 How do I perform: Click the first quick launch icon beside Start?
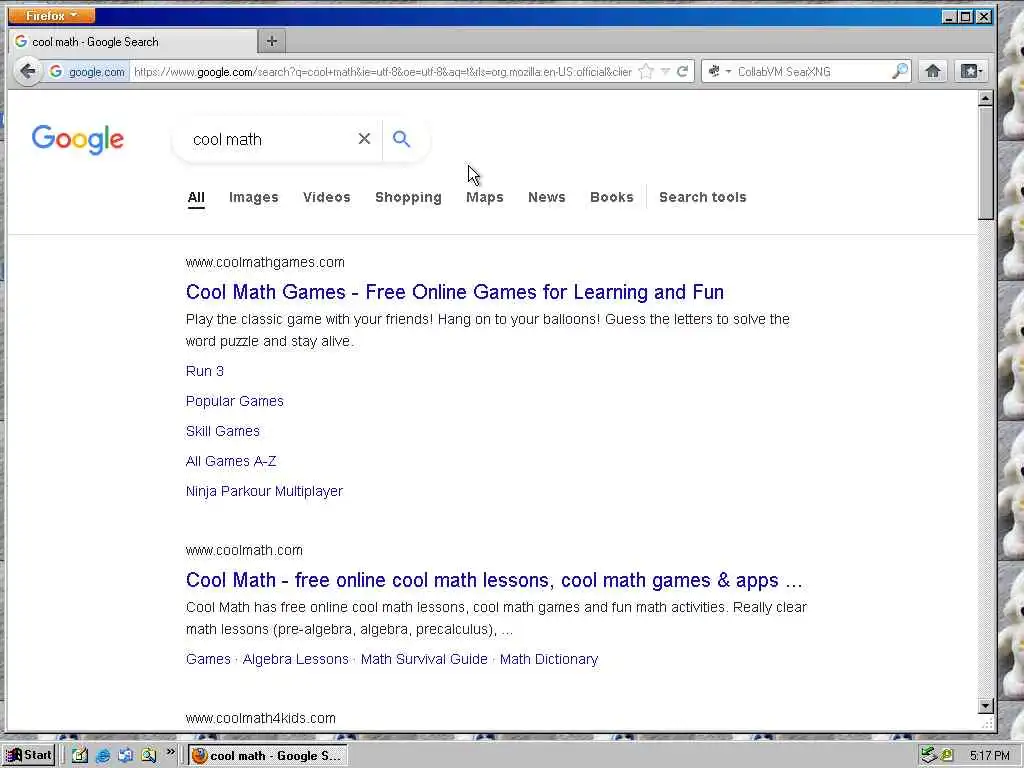coord(80,756)
